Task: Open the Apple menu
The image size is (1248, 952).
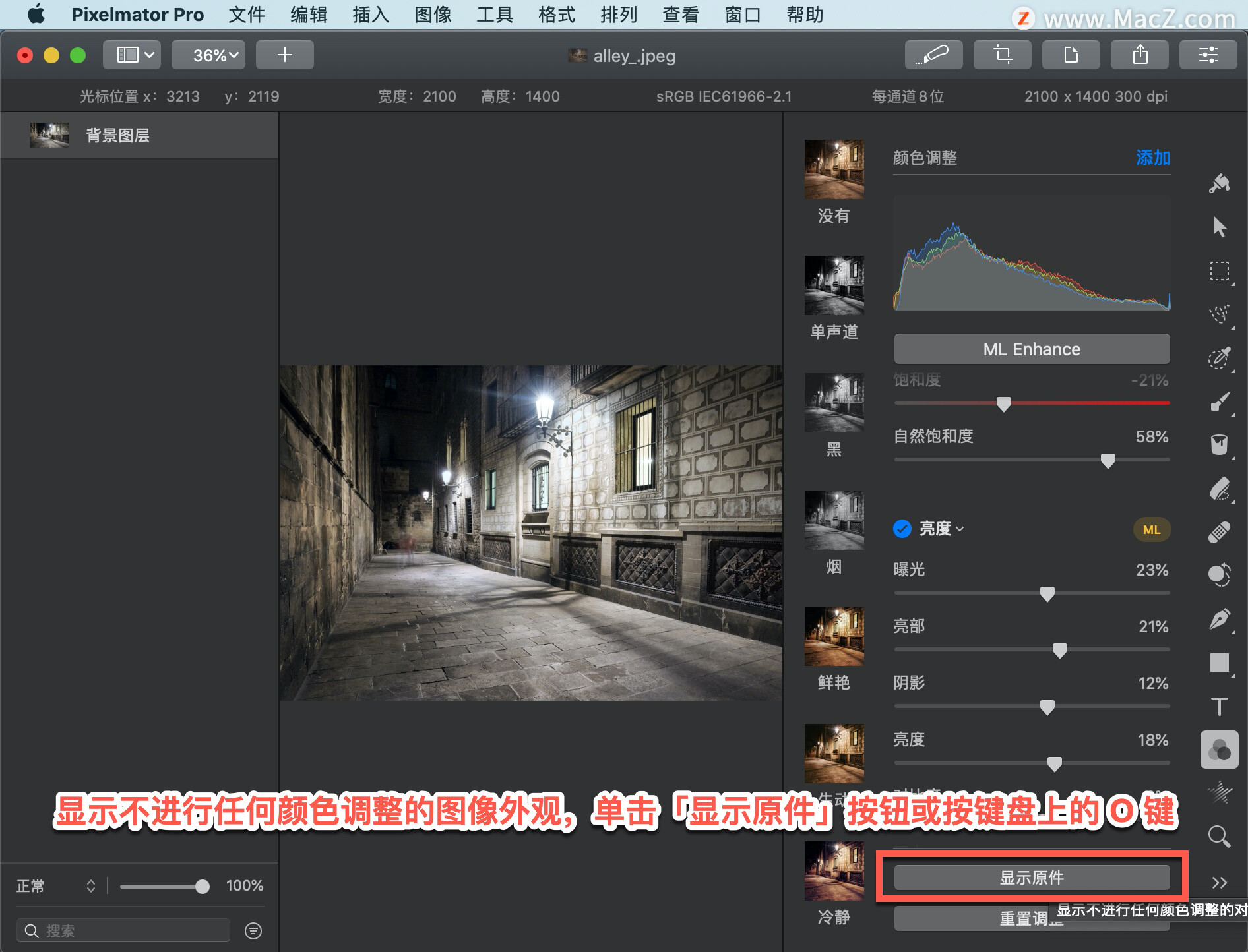Action: pos(37,15)
